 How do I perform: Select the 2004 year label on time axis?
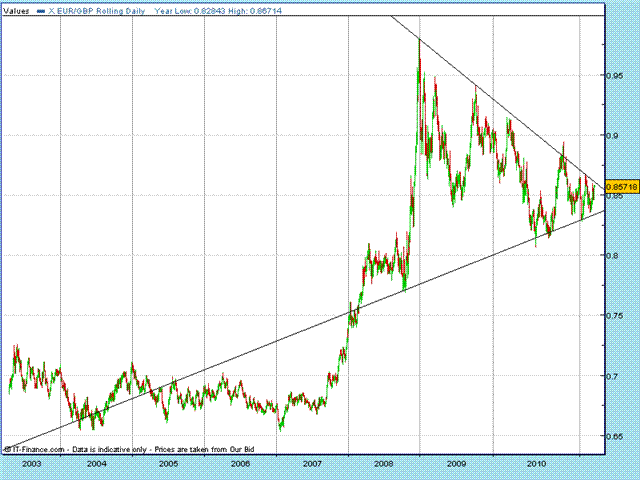96,465
